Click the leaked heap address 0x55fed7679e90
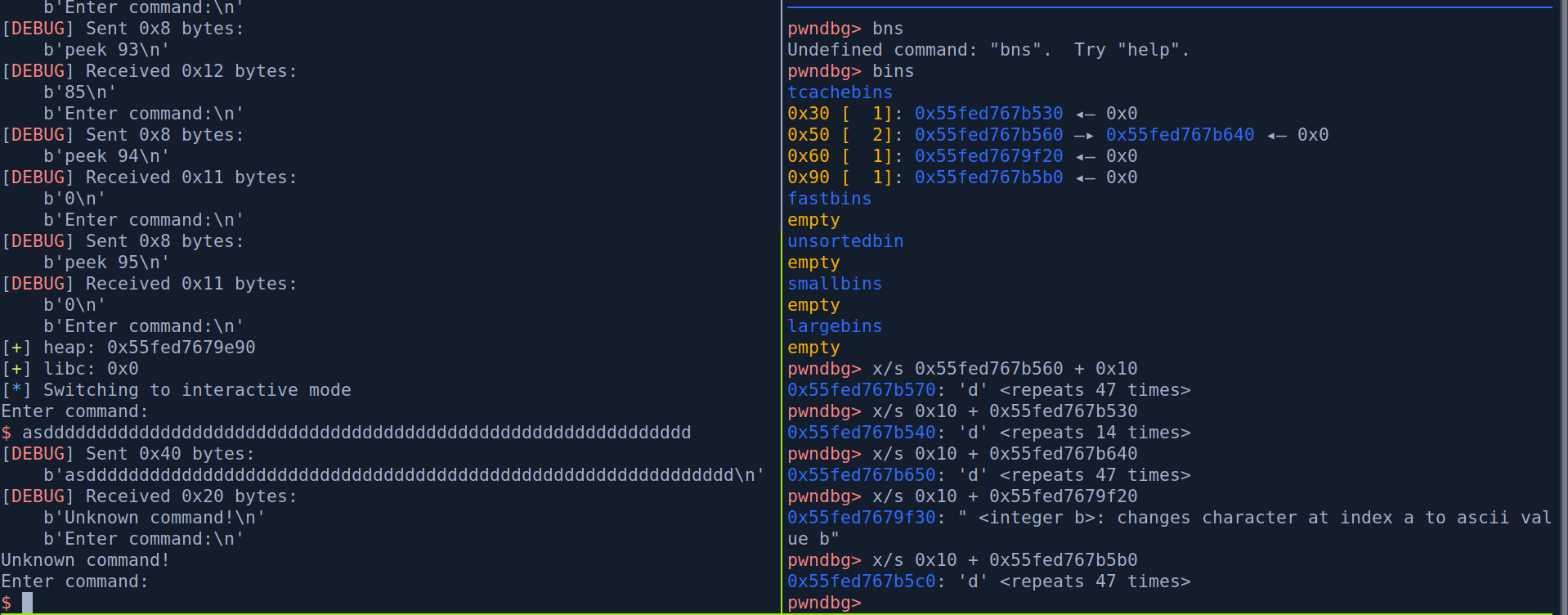The image size is (1568, 615). pyautogui.click(x=181, y=348)
